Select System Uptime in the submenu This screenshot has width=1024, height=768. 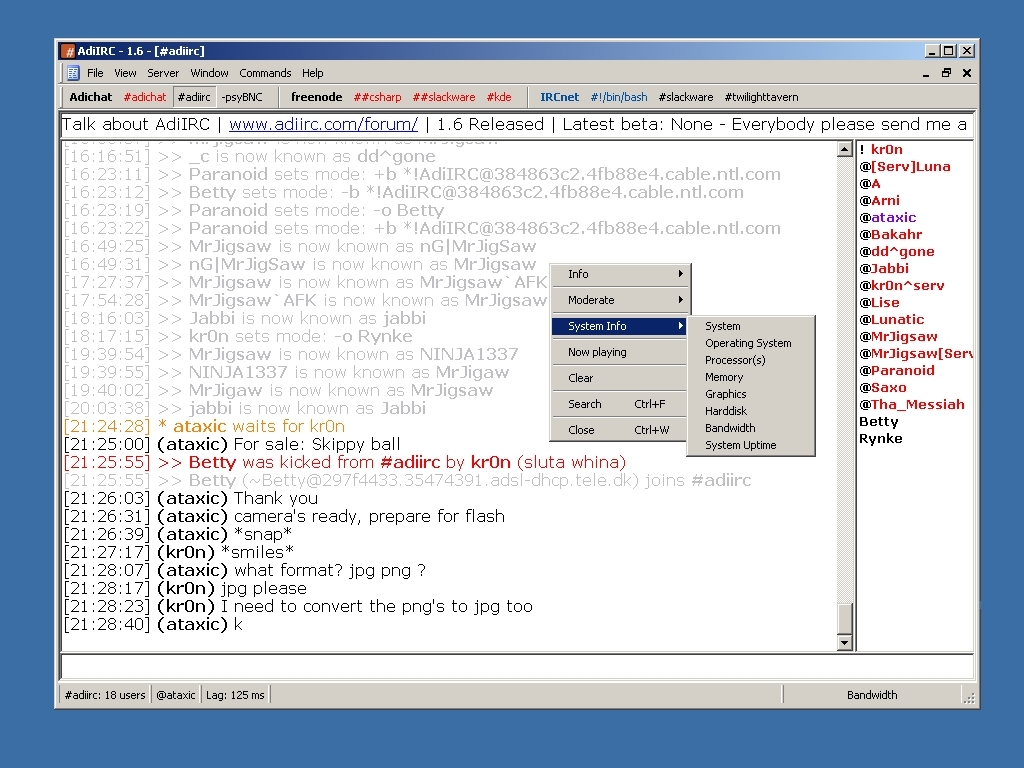751,445
